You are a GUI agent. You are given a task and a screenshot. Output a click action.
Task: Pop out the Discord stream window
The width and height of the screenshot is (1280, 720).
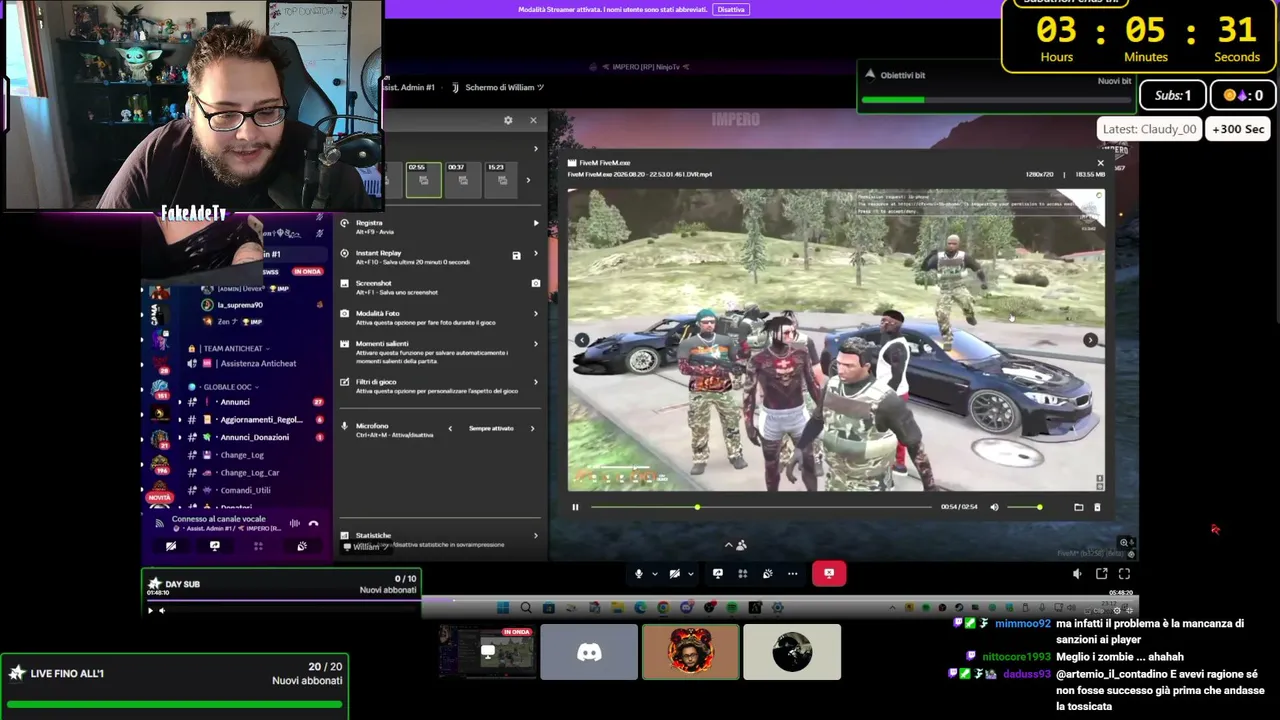coord(1101,574)
